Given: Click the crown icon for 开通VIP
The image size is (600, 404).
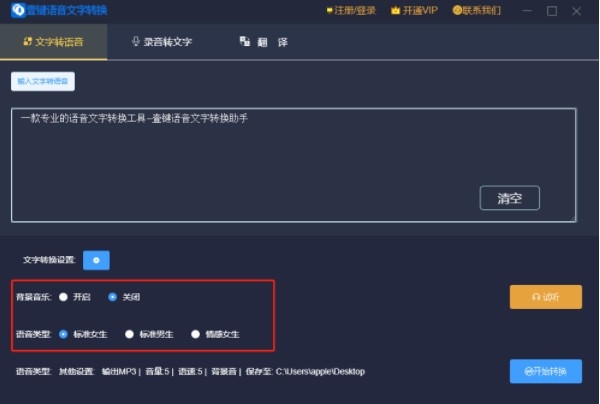Looking at the screenshot, I should pyautogui.click(x=395, y=11).
